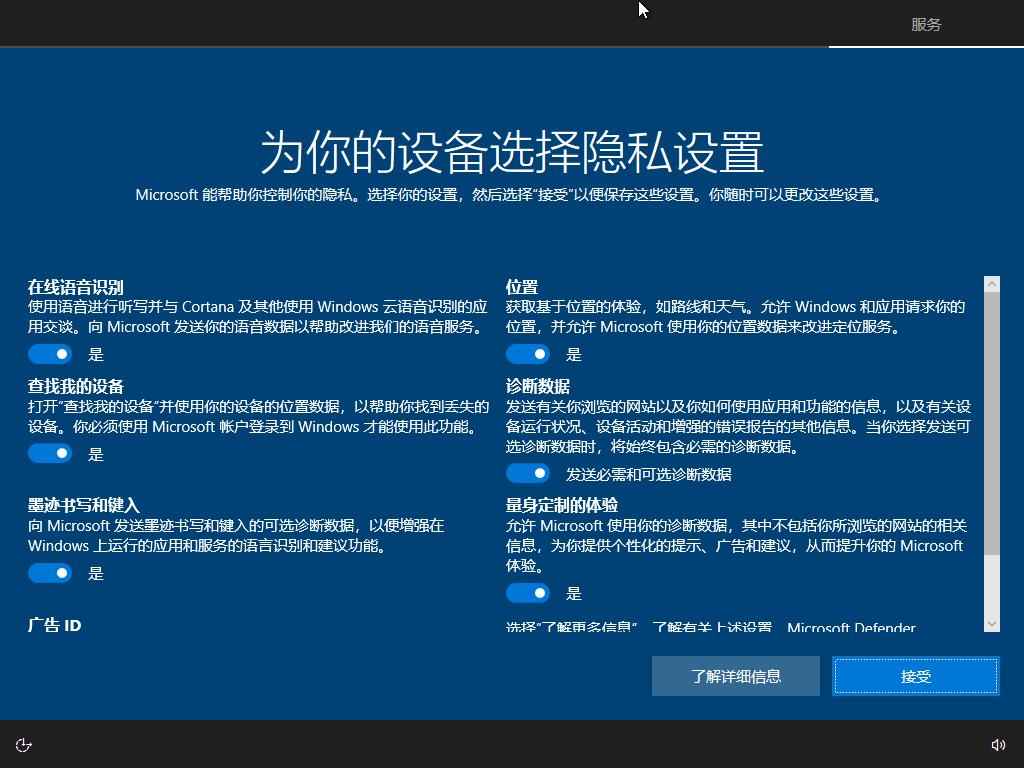Viewport: 1024px width, 768px height.
Task: Select the 服务 tab at top right
Action: [925, 23]
